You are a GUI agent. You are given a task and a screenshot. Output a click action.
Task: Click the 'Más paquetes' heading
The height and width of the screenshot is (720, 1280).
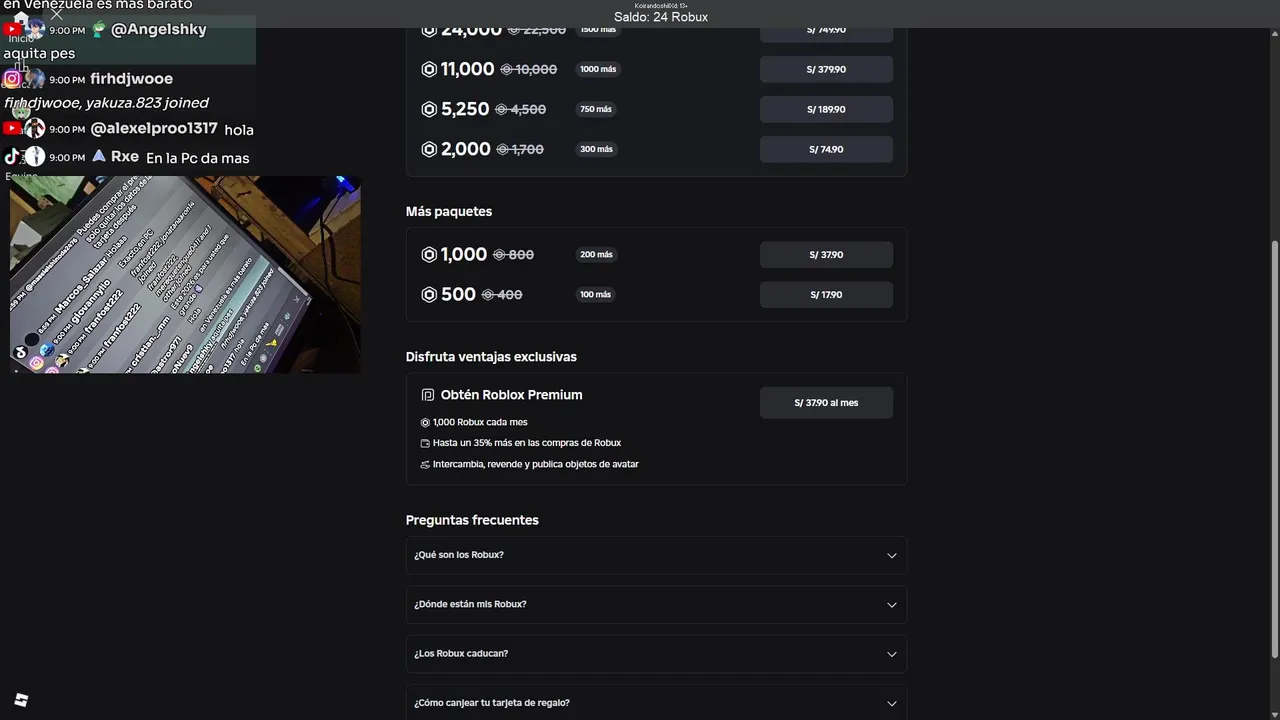point(449,211)
